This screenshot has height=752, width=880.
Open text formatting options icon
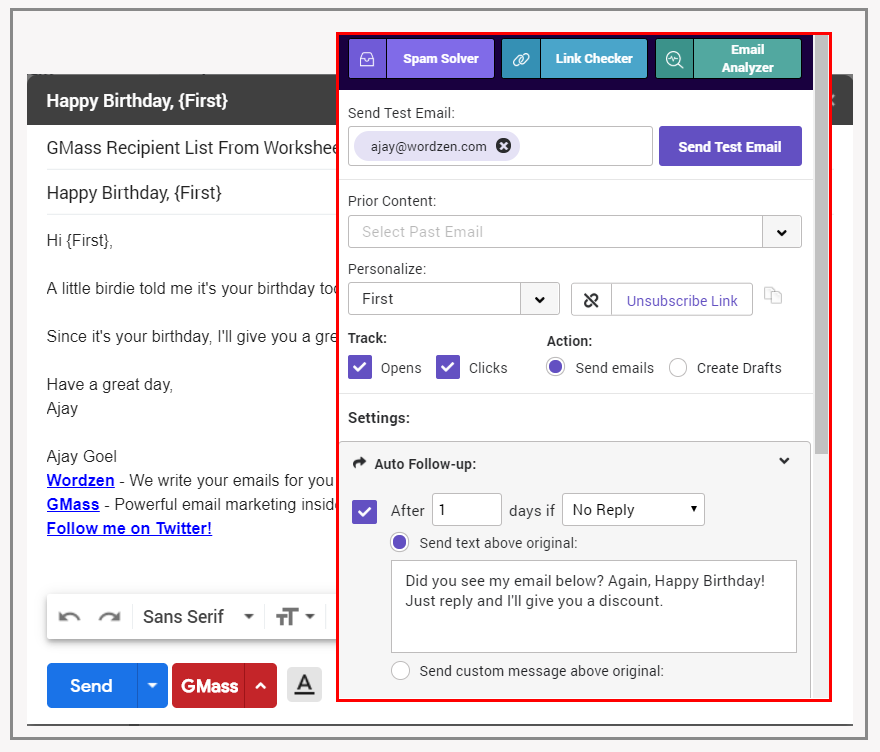(x=304, y=685)
